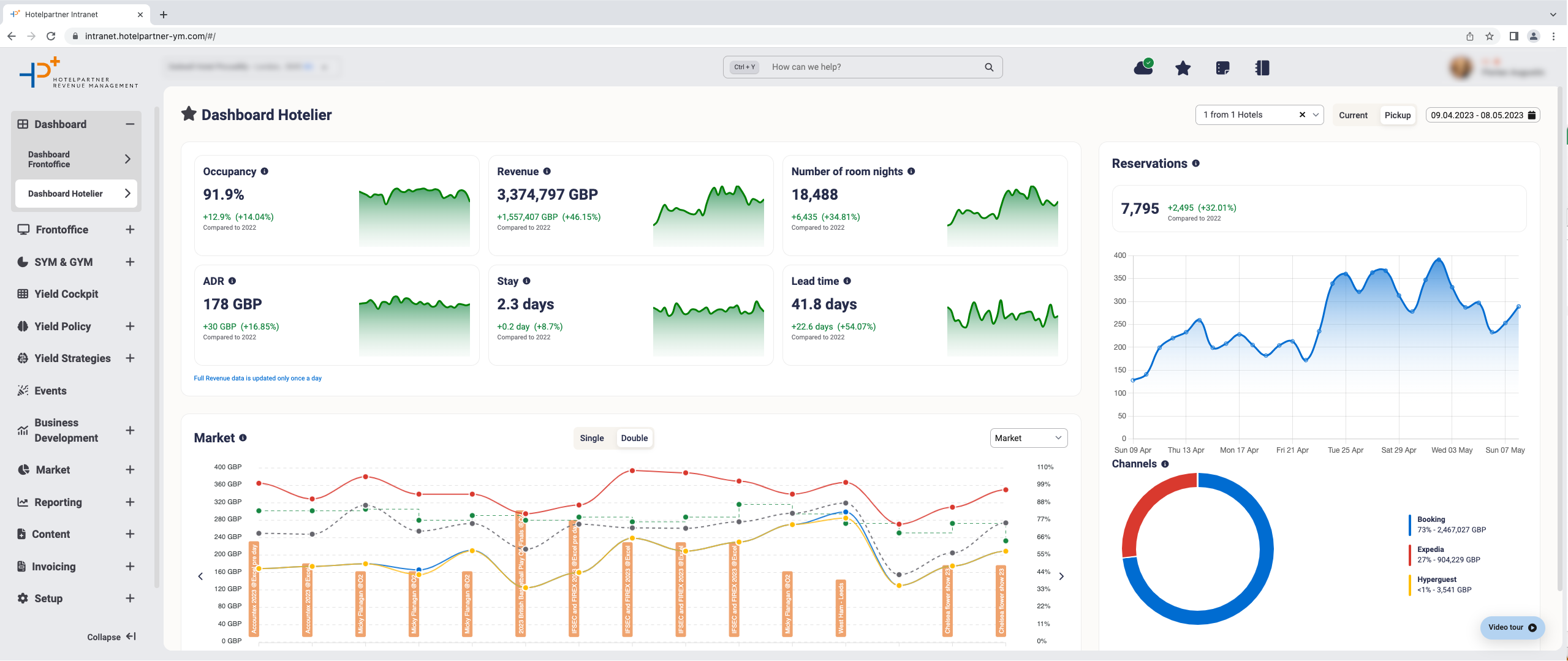Open the calendar icon in date range
The height and width of the screenshot is (661, 1568).
click(x=1532, y=115)
